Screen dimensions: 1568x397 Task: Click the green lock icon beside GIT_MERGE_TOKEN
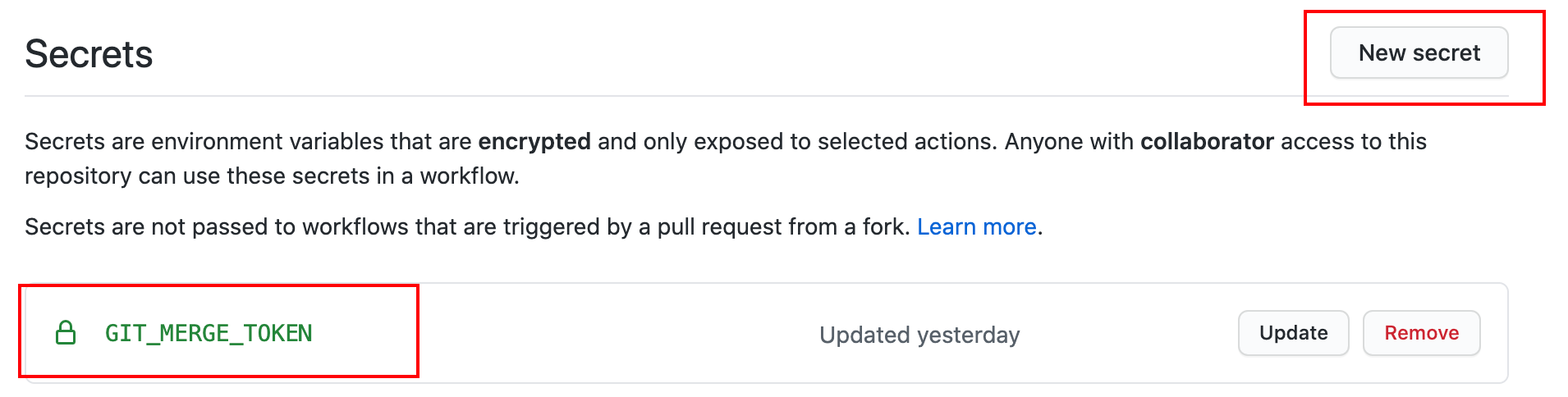tap(66, 333)
